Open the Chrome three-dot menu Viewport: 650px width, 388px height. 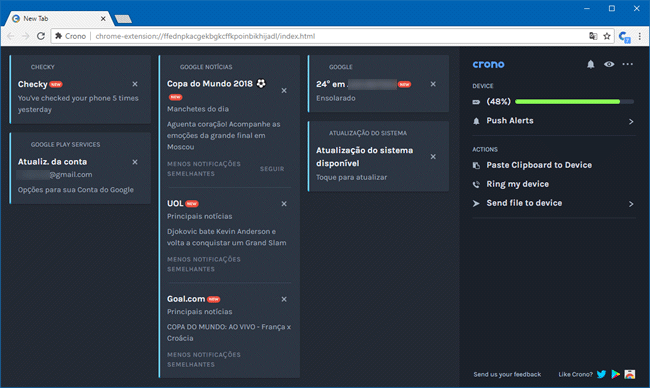(640, 36)
